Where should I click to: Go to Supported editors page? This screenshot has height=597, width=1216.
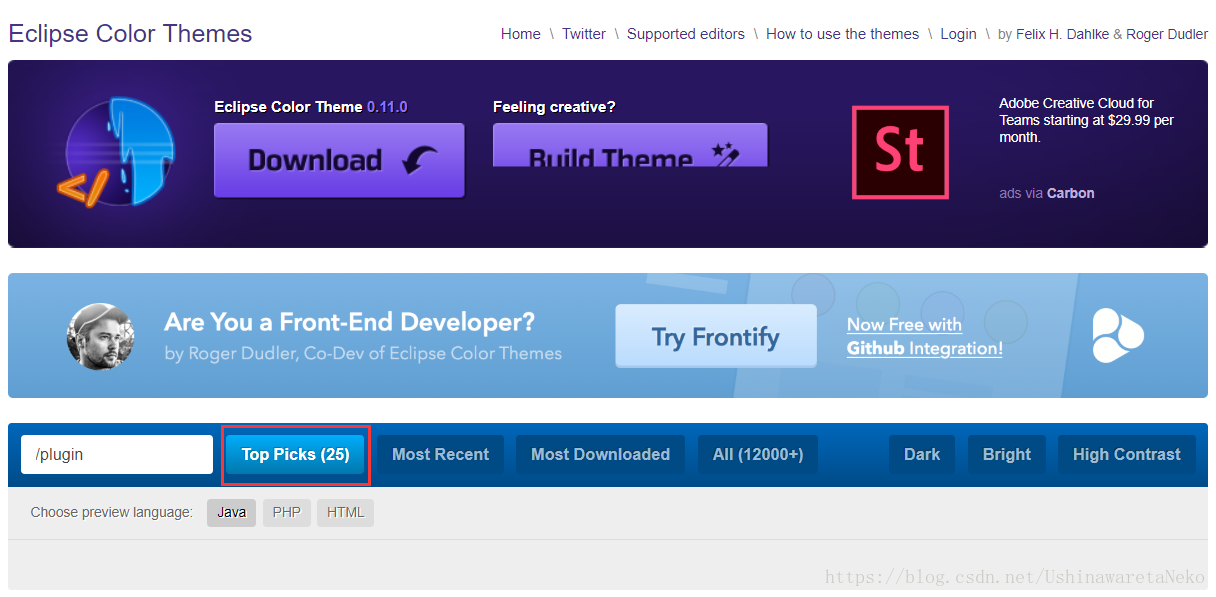686,34
